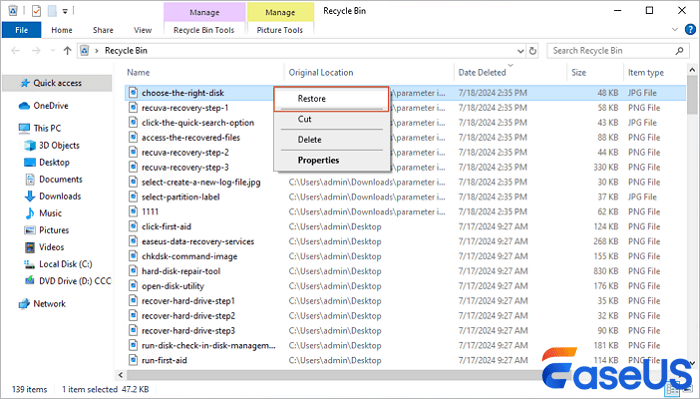The width and height of the screenshot is (700, 399).
Task: Select the access-the-recovered-files file
Action: [x=191, y=137]
